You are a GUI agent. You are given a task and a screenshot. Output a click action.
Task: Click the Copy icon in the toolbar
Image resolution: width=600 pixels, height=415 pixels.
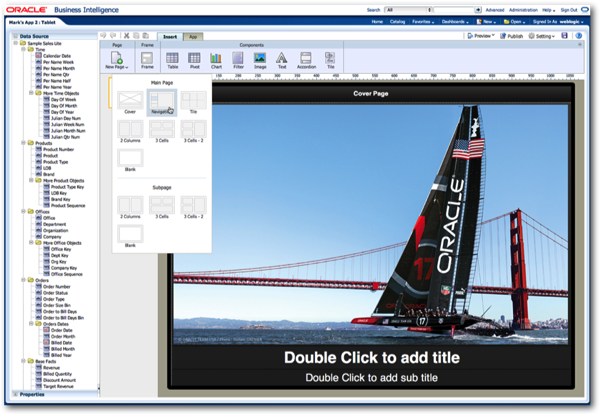coord(136,36)
